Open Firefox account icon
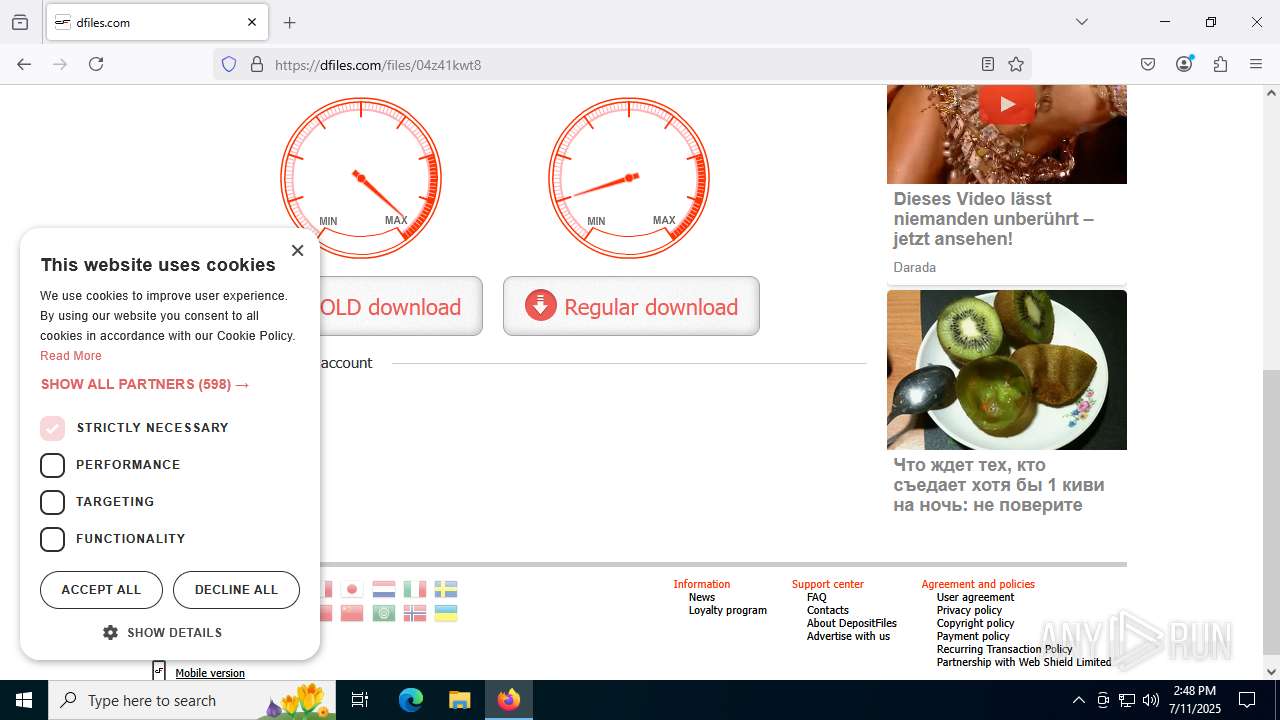Image resolution: width=1280 pixels, height=720 pixels. tap(1184, 64)
